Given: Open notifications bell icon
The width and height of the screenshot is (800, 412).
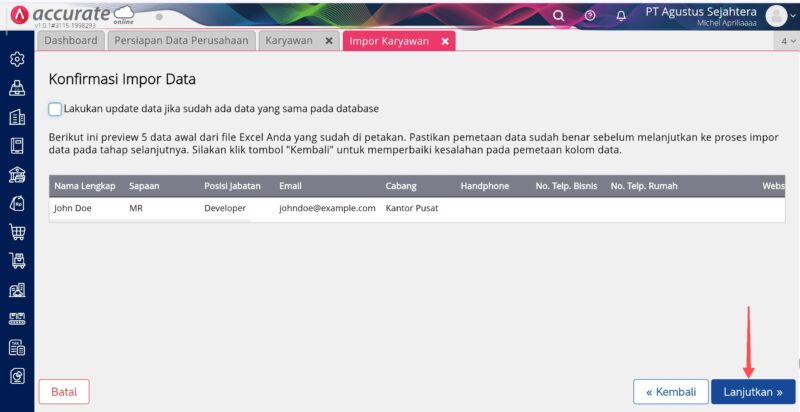Looking at the screenshot, I should tap(621, 15).
